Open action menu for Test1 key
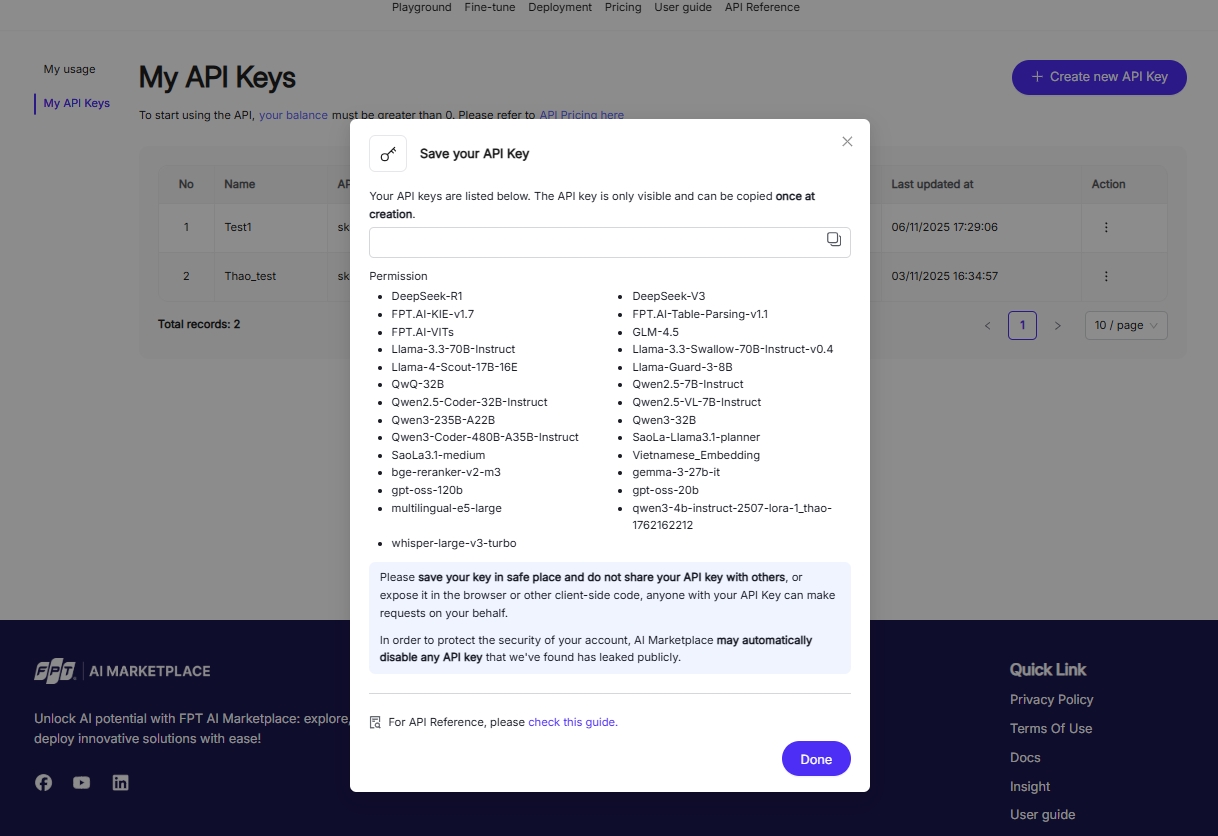Image resolution: width=1218 pixels, height=836 pixels. [1106, 227]
